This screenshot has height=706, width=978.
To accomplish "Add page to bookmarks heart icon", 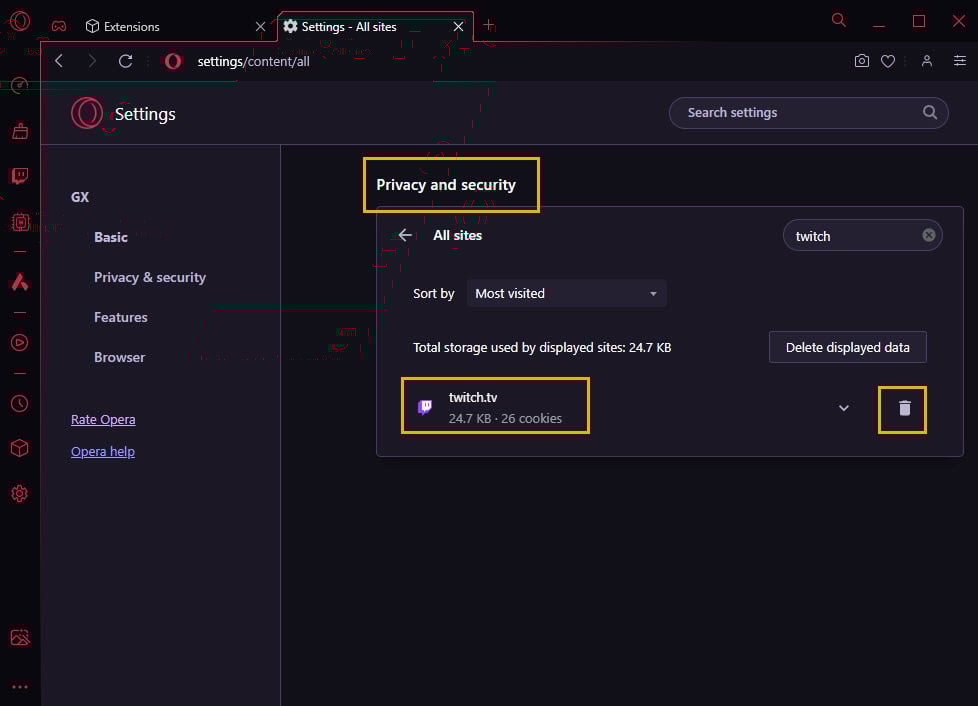I will pyautogui.click(x=888, y=60).
